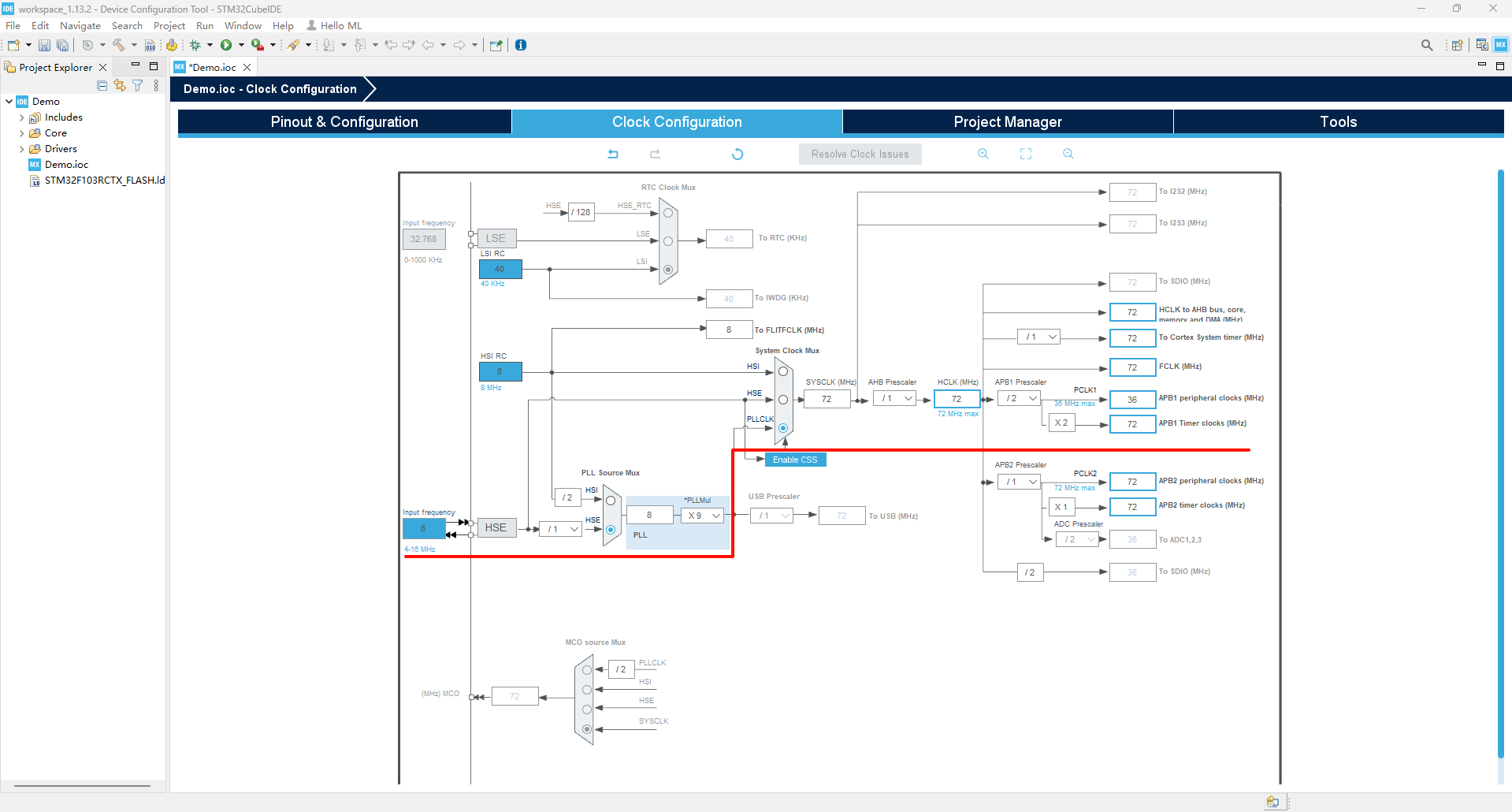Fit clock diagram to window

(x=1026, y=154)
